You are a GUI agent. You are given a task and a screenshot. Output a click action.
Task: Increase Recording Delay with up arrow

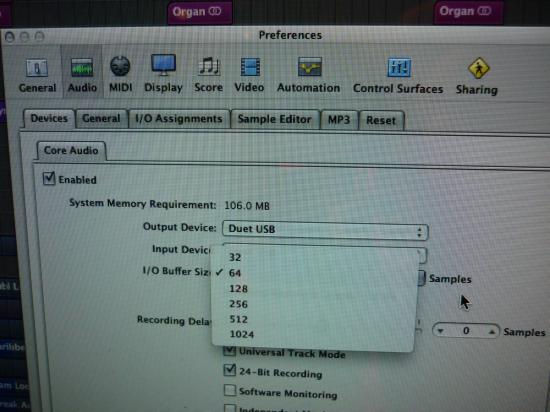pos(491,331)
